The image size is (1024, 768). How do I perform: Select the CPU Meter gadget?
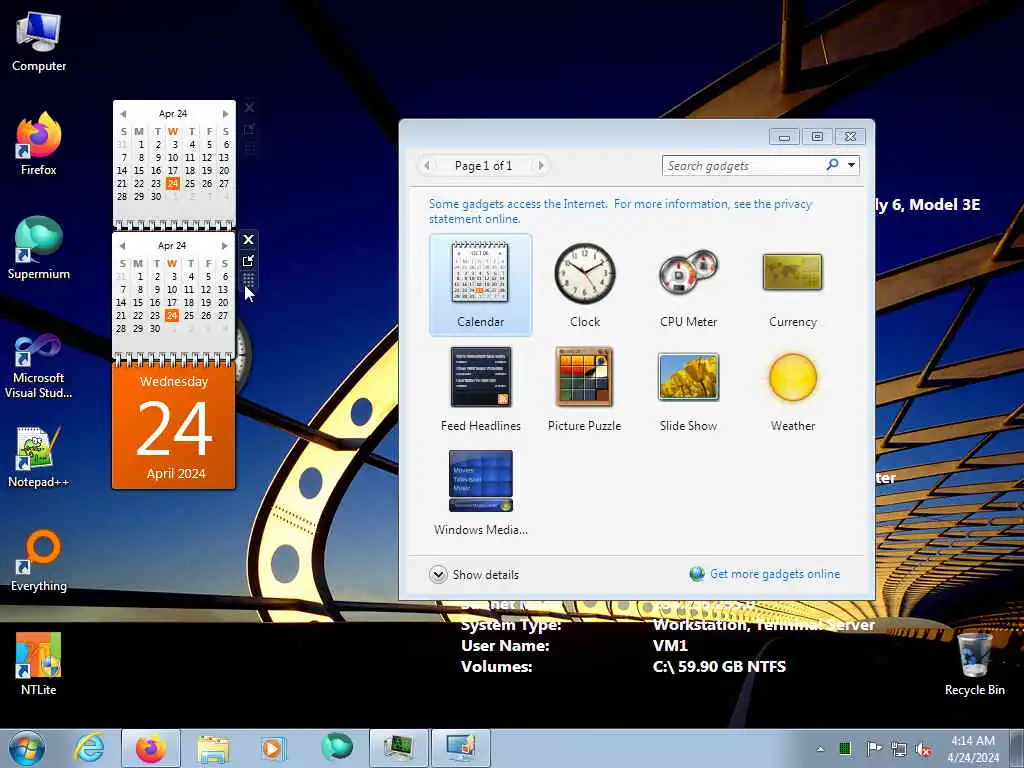pos(688,285)
